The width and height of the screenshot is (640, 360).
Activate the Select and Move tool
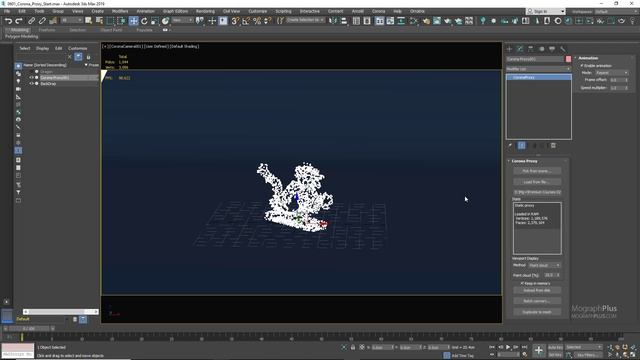tap(133, 21)
